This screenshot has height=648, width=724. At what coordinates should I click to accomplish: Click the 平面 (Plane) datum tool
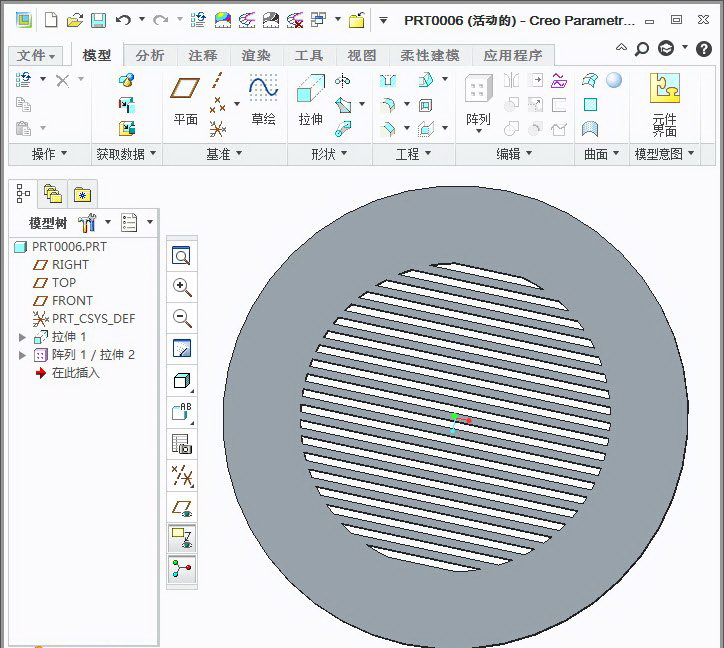185,101
